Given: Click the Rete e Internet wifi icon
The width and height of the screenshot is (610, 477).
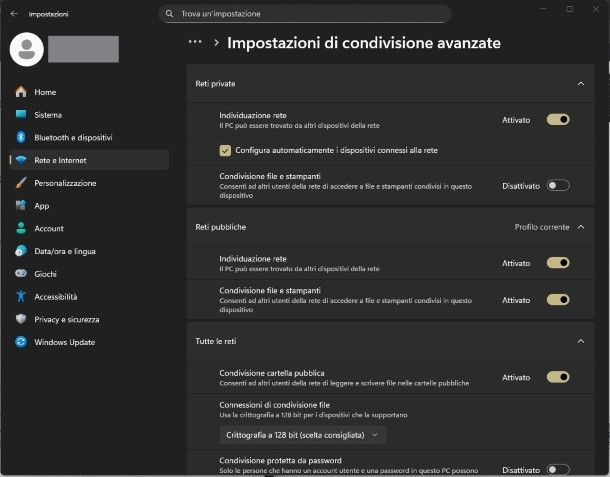Looking at the screenshot, I should pos(21,160).
